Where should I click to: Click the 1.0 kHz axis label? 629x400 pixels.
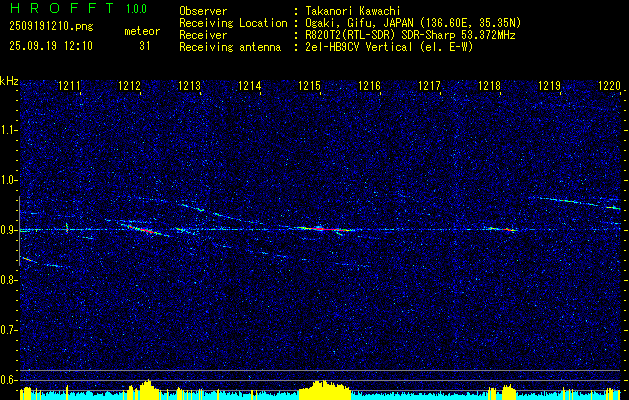coord(9,180)
